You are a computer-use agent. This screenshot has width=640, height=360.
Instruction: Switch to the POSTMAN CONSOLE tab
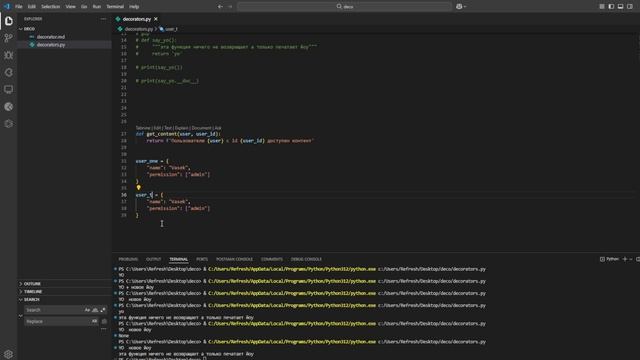(x=234, y=259)
